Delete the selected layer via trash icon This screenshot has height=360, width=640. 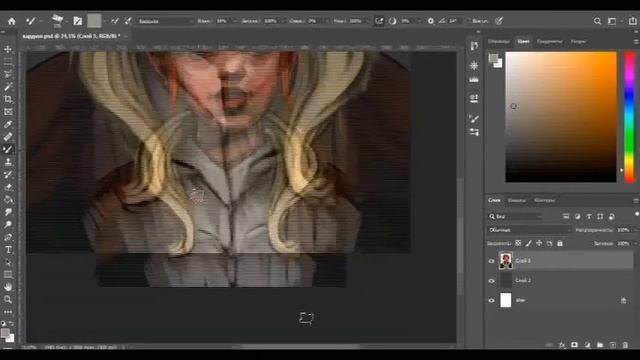(625, 345)
